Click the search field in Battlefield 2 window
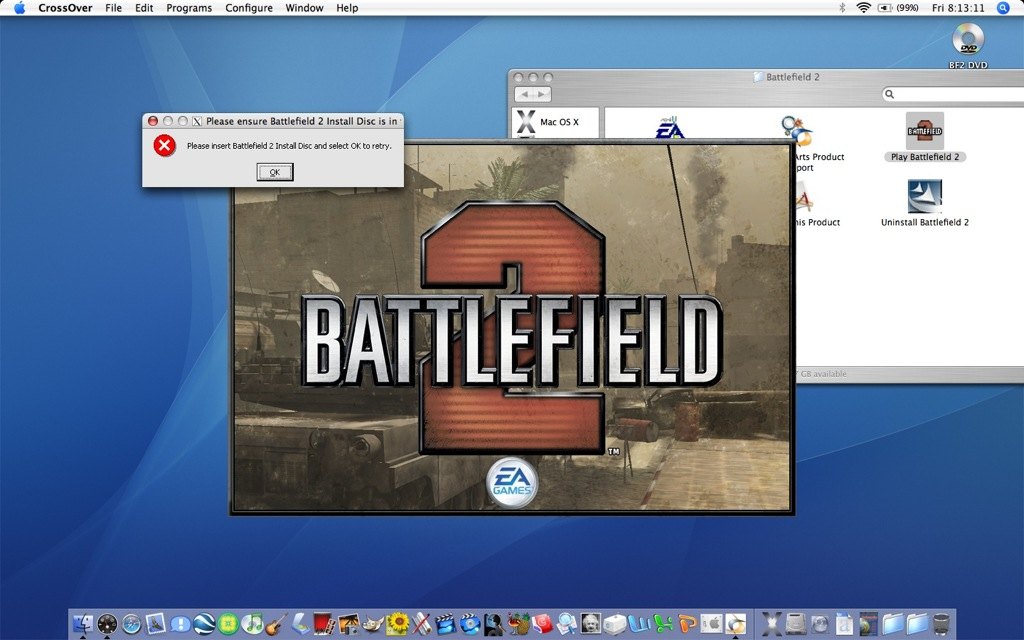This screenshot has width=1024, height=640. (953, 94)
